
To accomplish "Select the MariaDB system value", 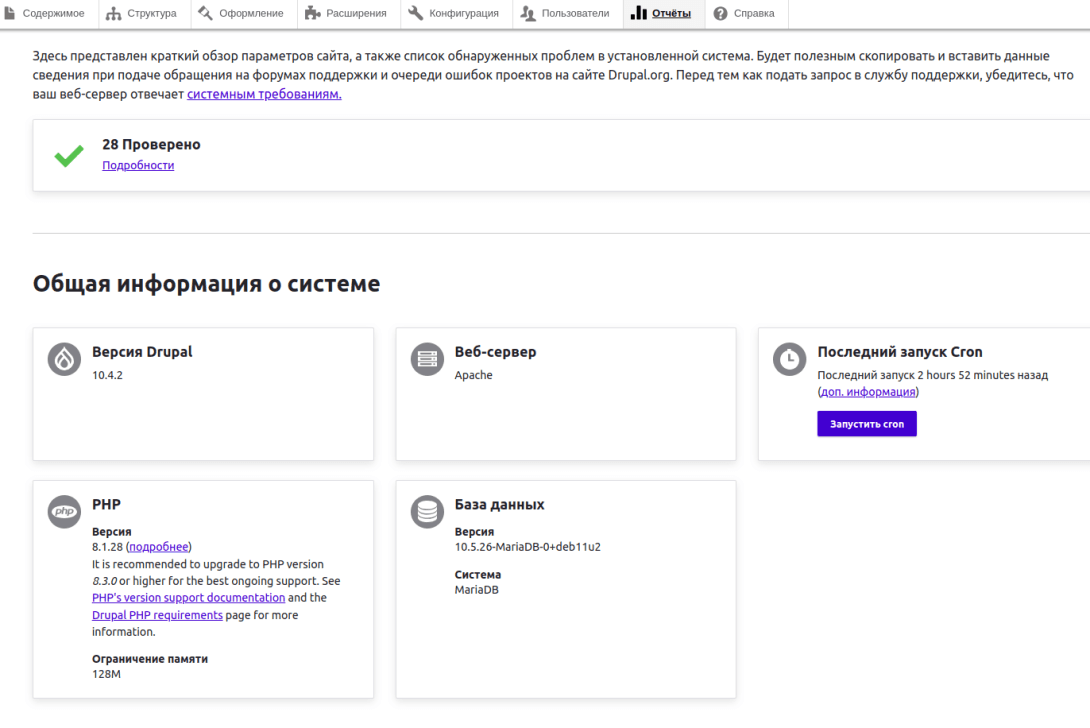I will (476, 590).
